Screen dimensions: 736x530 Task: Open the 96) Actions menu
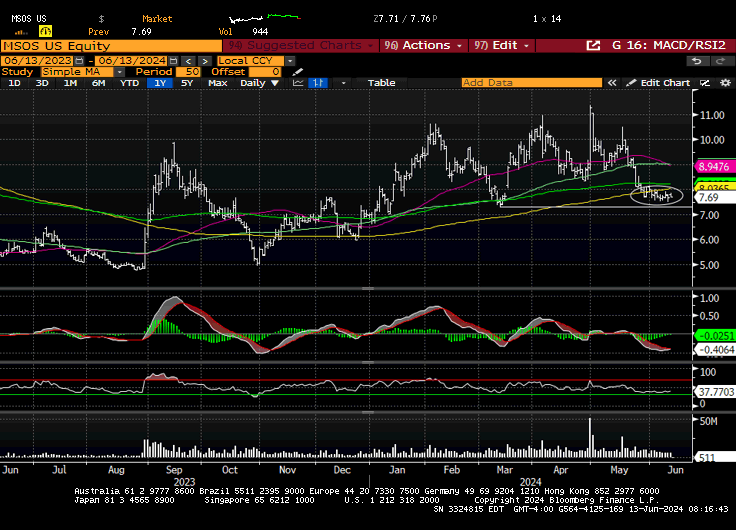click(423, 46)
